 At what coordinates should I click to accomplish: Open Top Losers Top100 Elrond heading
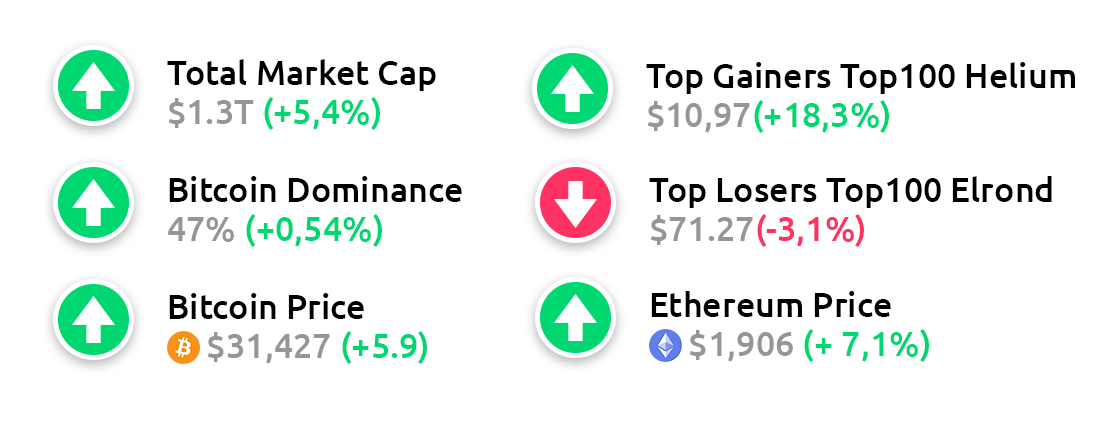[851, 190]
